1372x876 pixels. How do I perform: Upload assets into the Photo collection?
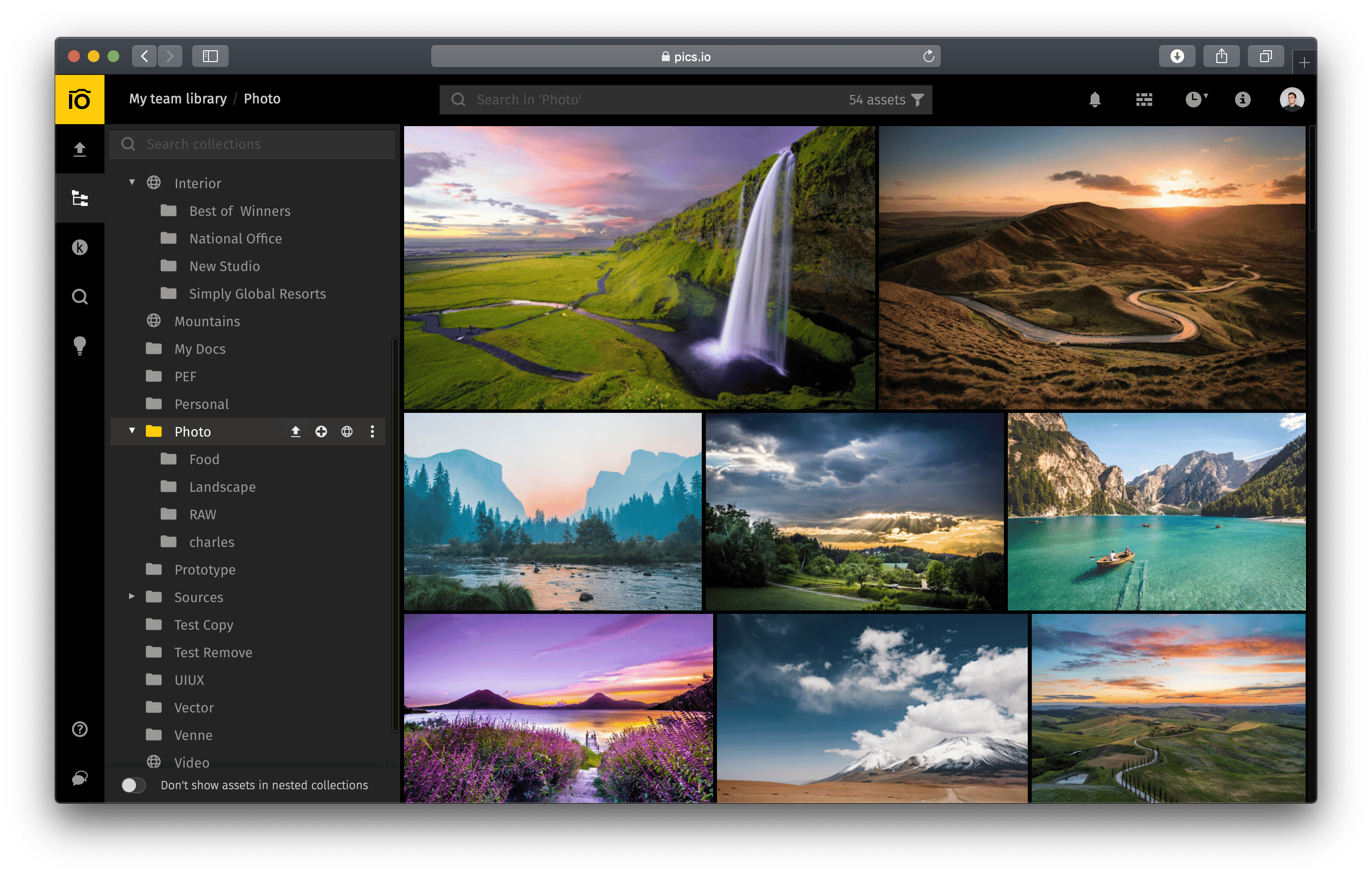(x=296, y=431)
